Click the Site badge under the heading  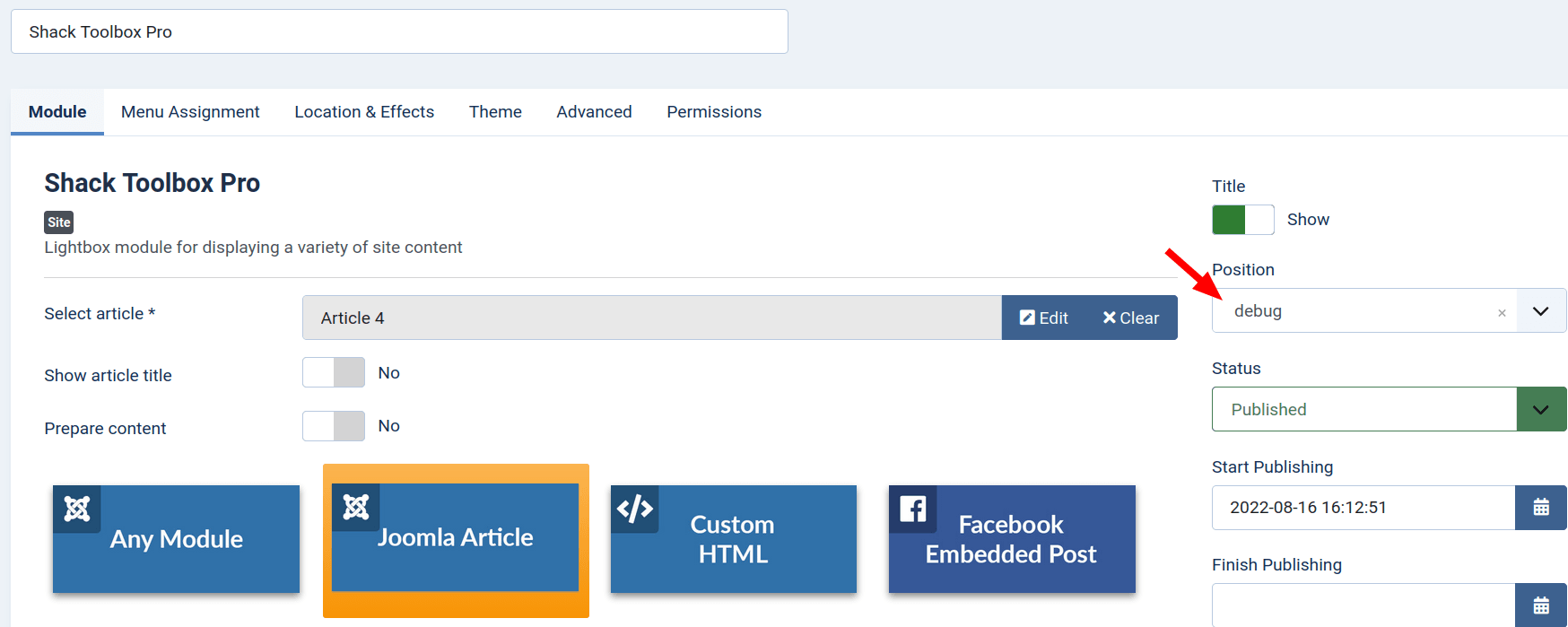pos(59,222)
